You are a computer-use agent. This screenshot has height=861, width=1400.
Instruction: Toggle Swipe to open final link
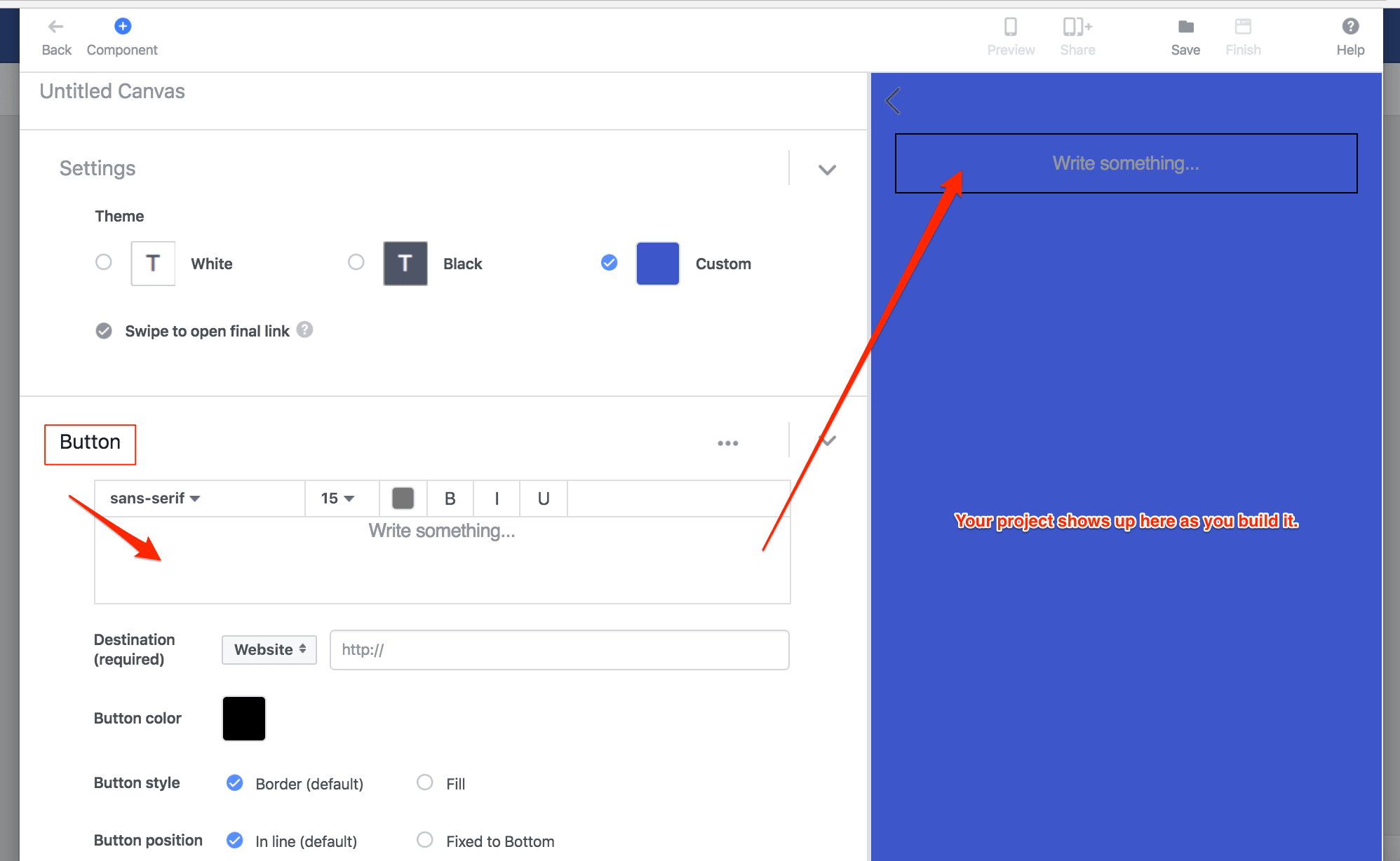pyautogui.click(x=104, y=331)
